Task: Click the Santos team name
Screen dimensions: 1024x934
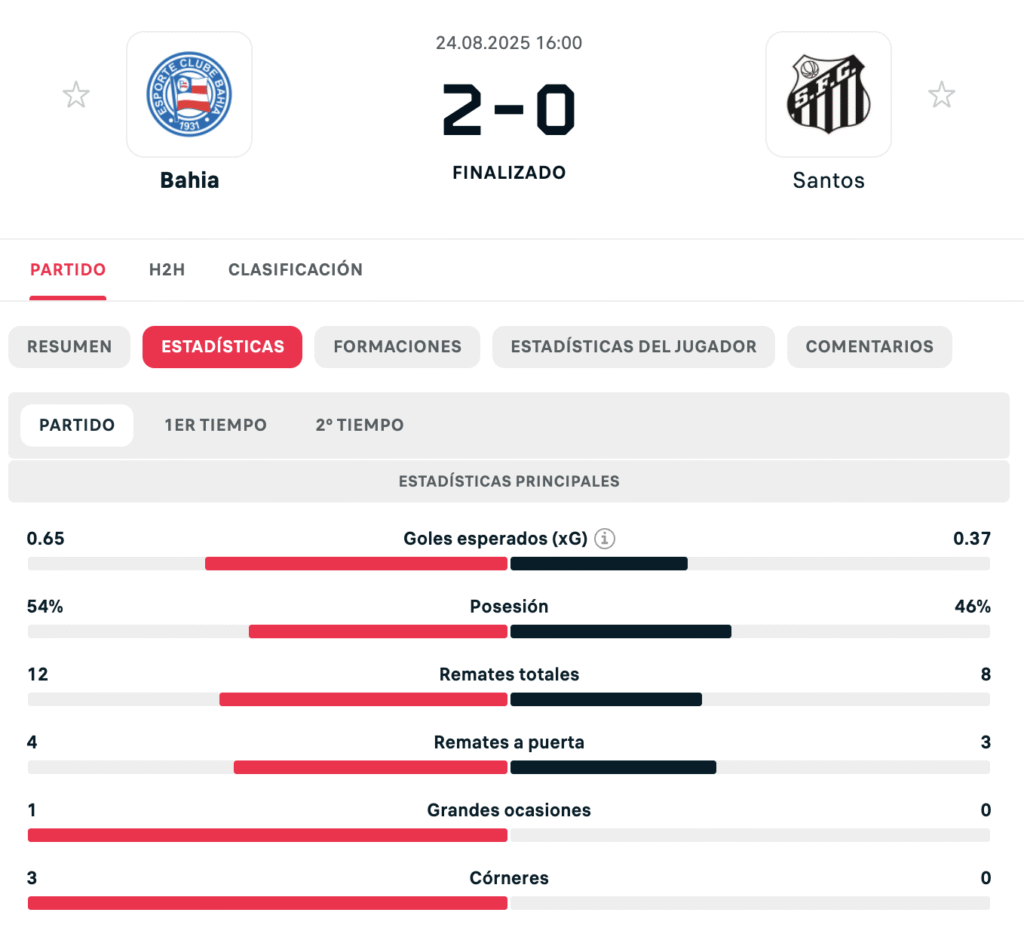Action: pos(828,181)
